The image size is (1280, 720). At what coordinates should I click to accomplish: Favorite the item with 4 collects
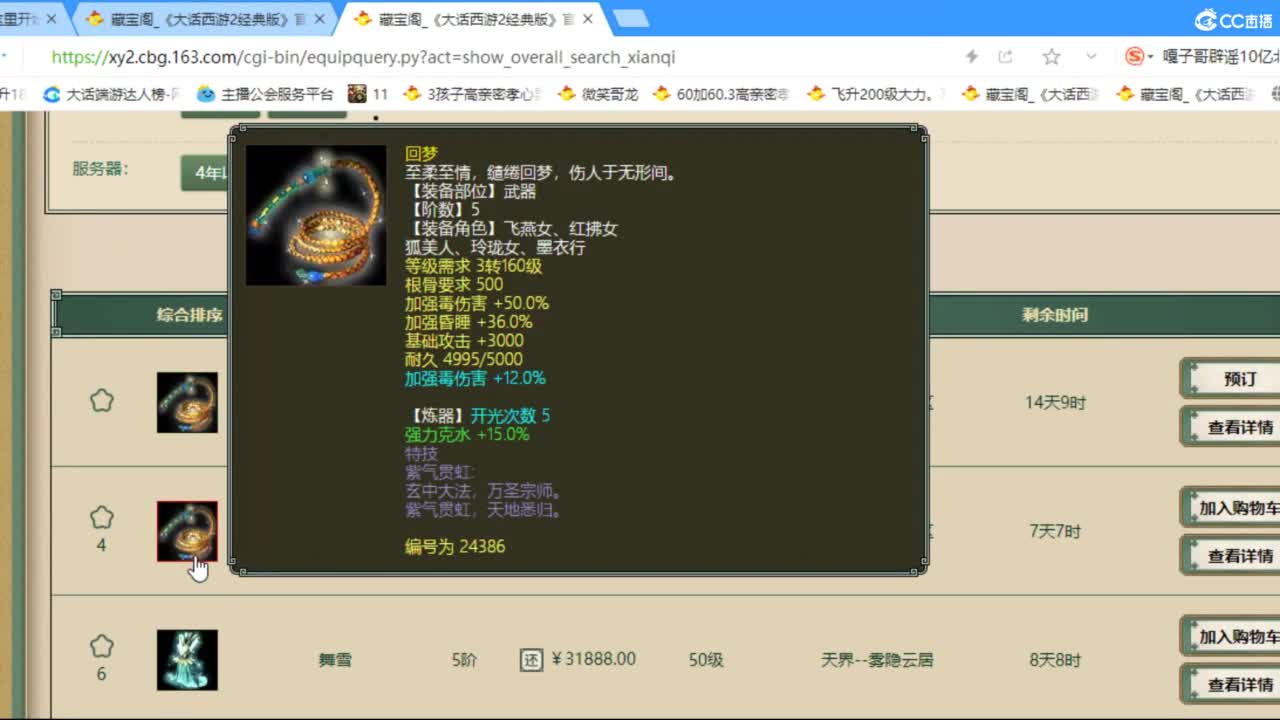pos(101,518)
